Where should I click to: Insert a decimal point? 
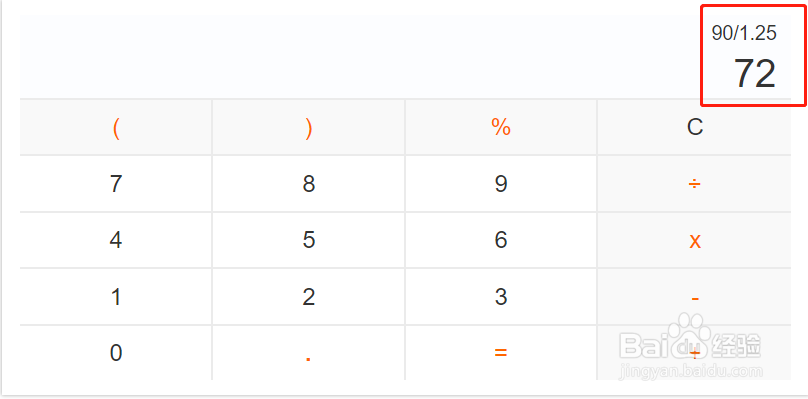pyautogui.click(x=309, y=353)
